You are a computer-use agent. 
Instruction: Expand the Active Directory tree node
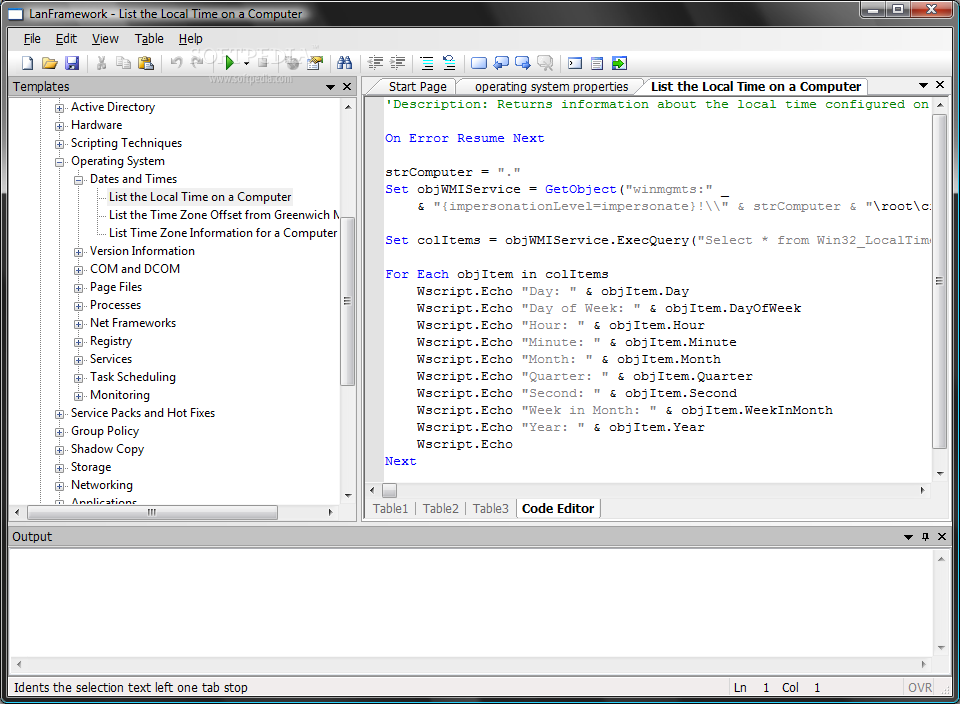tap(59, 108)
